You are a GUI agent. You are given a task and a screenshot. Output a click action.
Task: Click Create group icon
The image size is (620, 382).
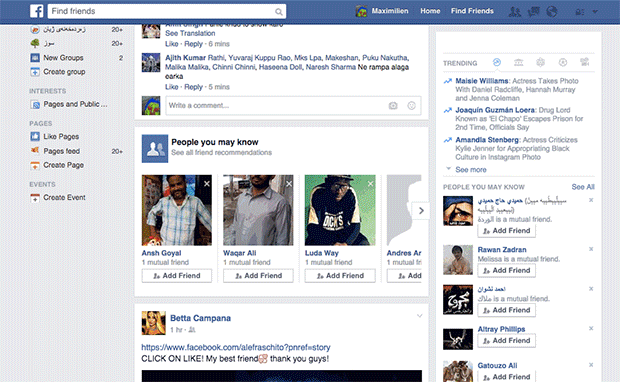point(35,72)
